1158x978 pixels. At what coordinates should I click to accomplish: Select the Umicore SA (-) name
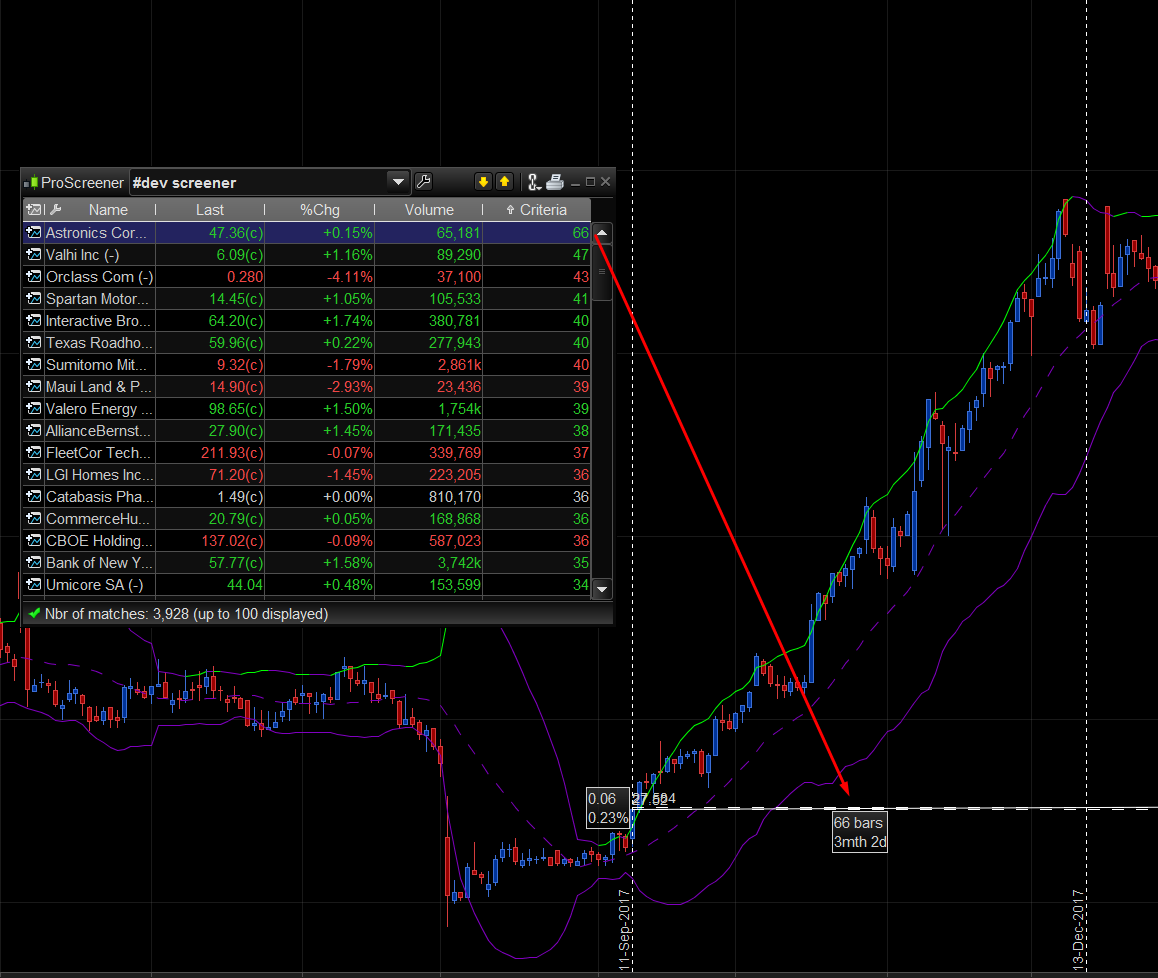(95, 585)
